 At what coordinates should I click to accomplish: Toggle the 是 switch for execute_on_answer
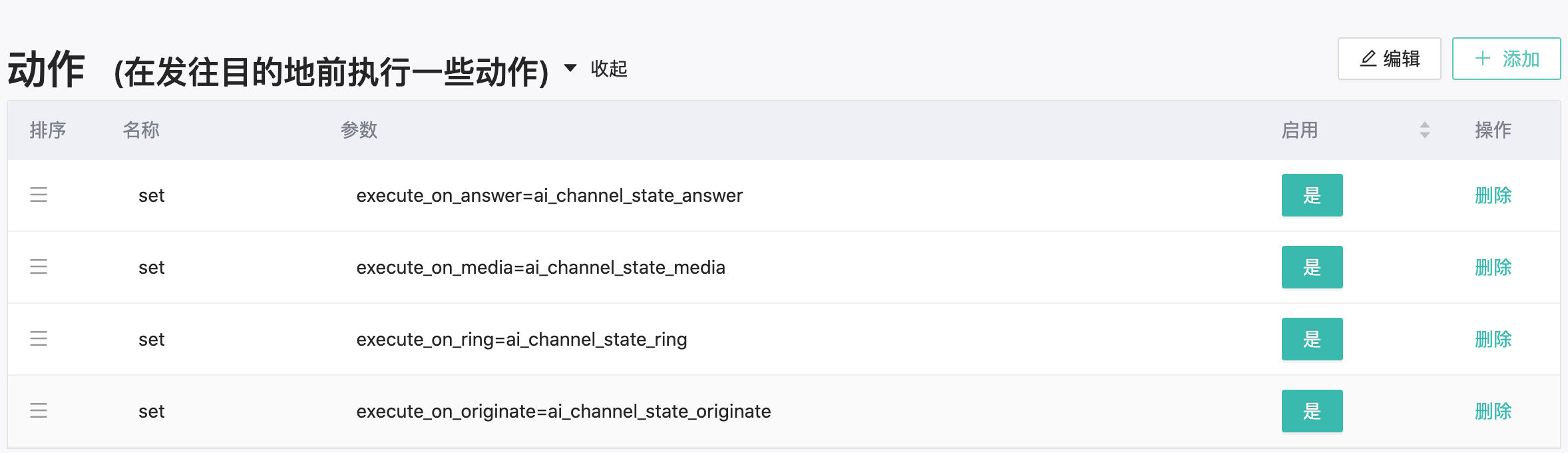point(1312,195)
